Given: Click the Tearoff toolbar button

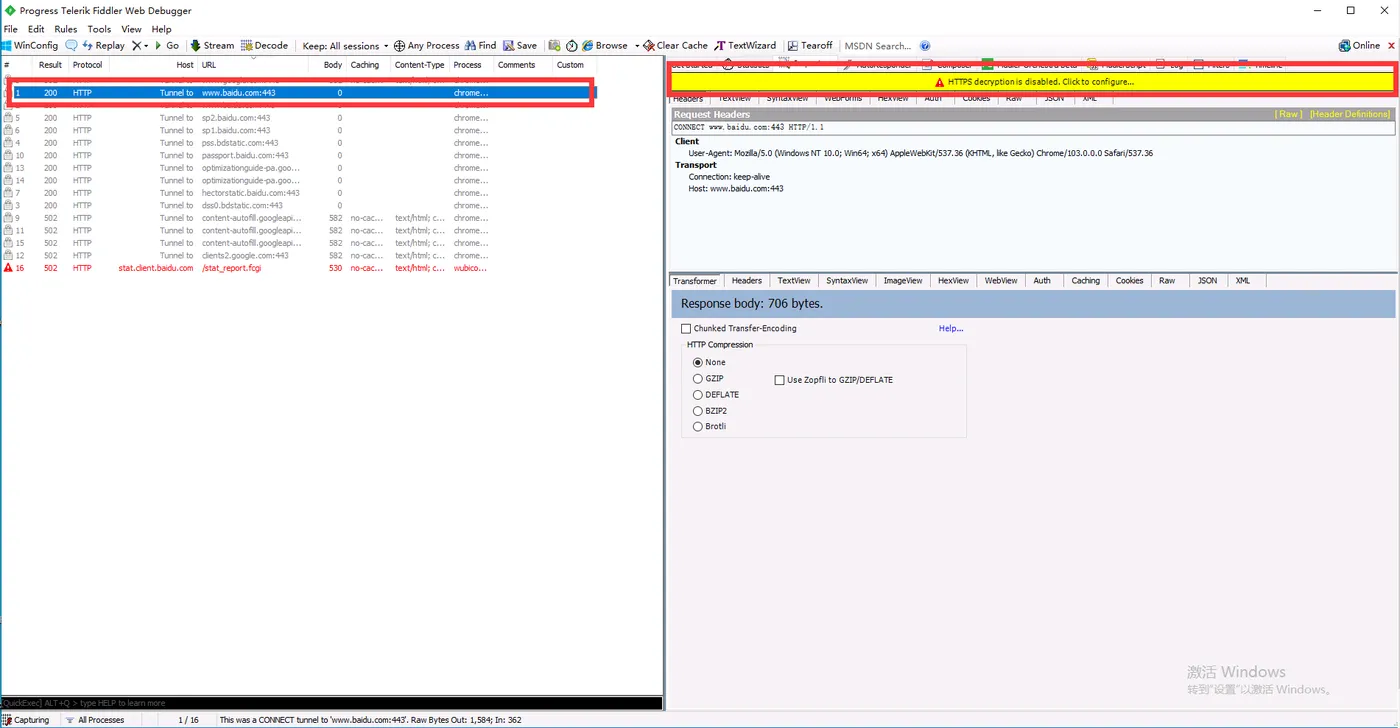Looking at the screenshot, I should point(810,46).
